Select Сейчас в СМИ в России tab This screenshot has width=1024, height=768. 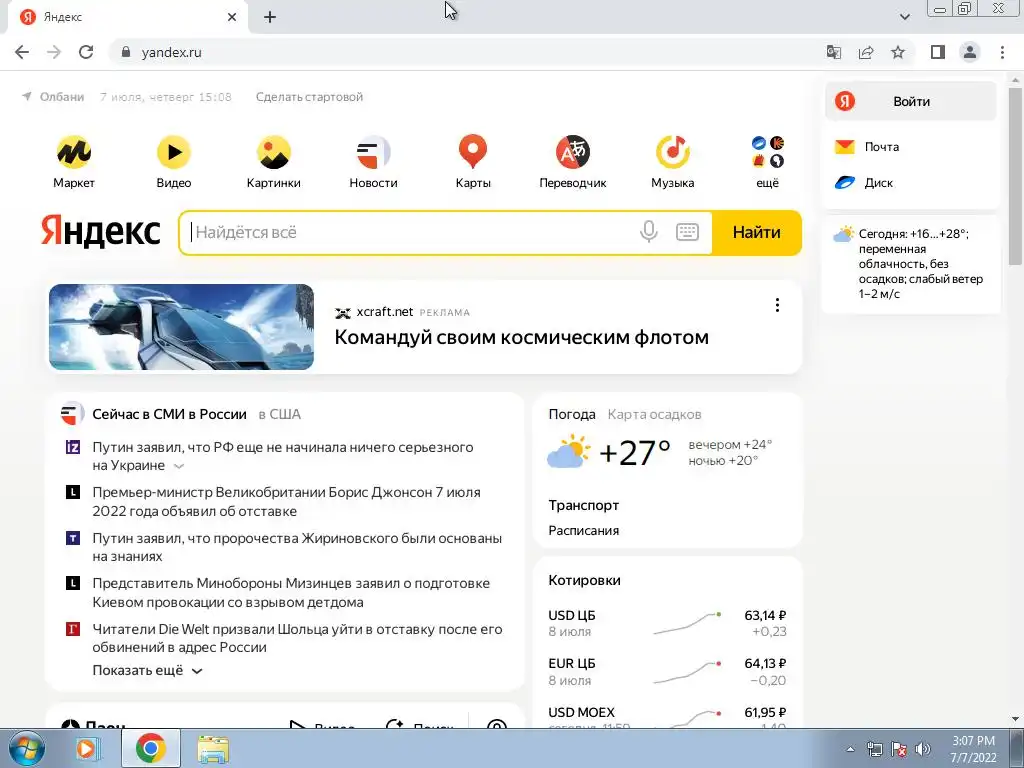pyautogui.click(x=169, y=414)
